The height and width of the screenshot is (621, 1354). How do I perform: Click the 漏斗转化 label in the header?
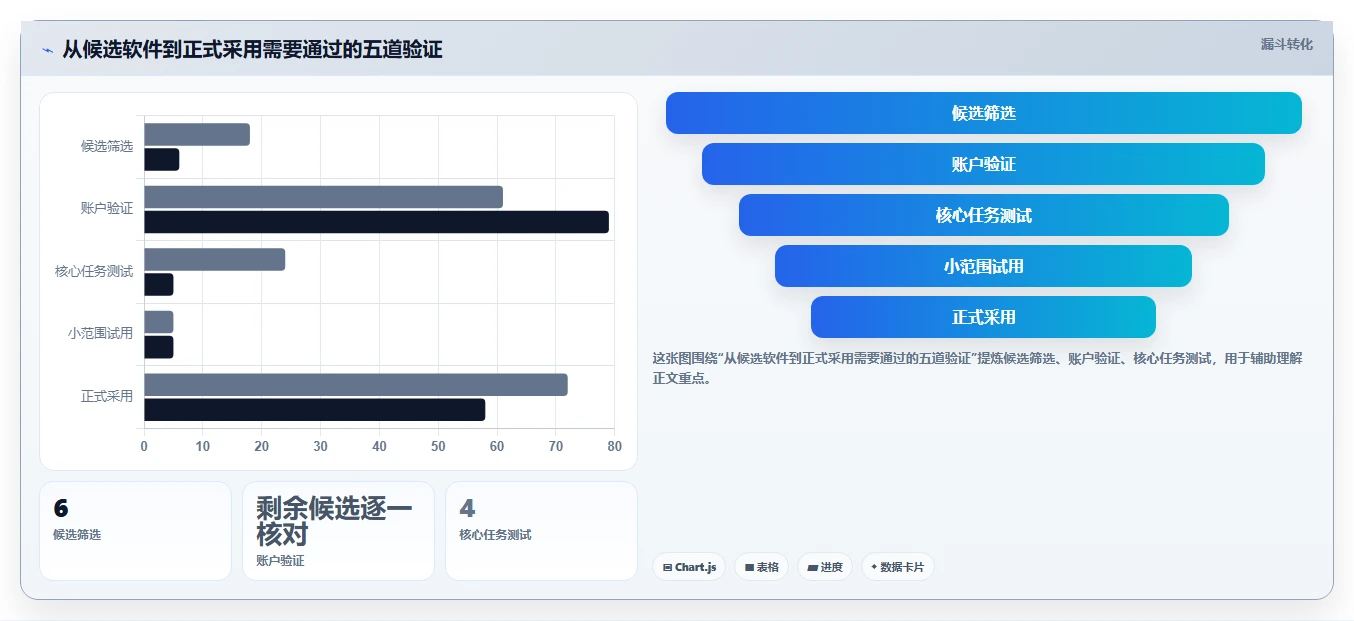coord(1286,44)
